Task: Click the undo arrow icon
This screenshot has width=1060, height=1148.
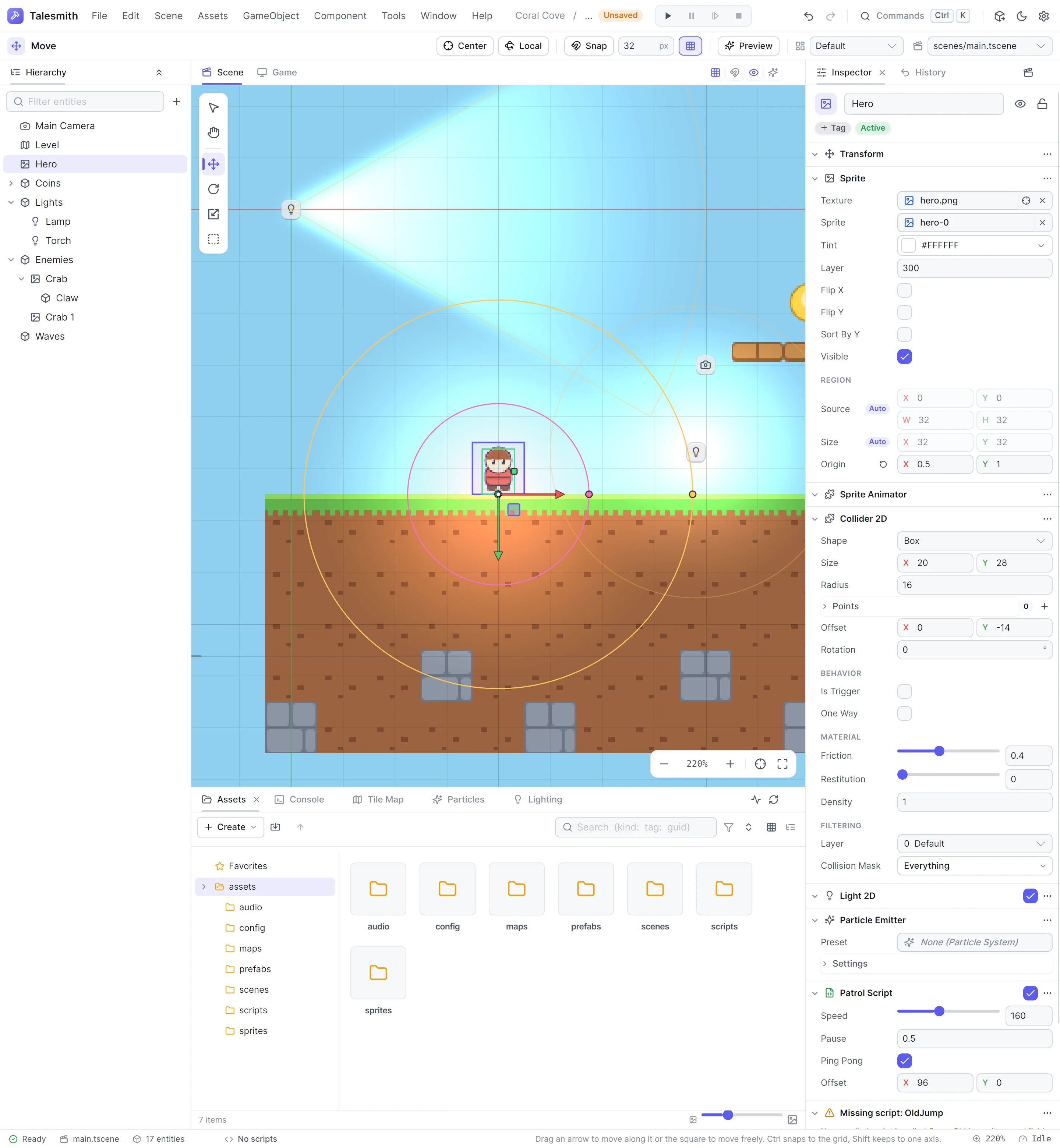Action: pyautogui.click(x=808, y=16)
